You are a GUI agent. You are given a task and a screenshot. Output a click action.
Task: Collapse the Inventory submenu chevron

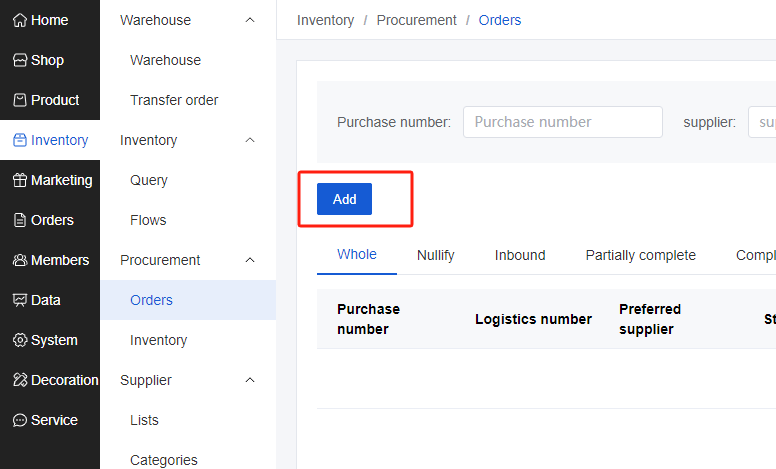click(250, 141)
